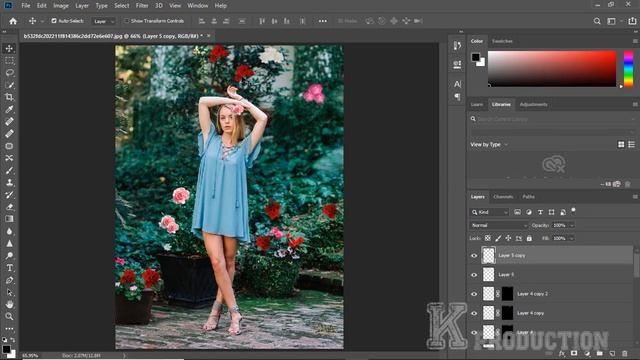Select the Eyedropper tool
This screenshot has height=360, width=640.
tap(9, 109)
